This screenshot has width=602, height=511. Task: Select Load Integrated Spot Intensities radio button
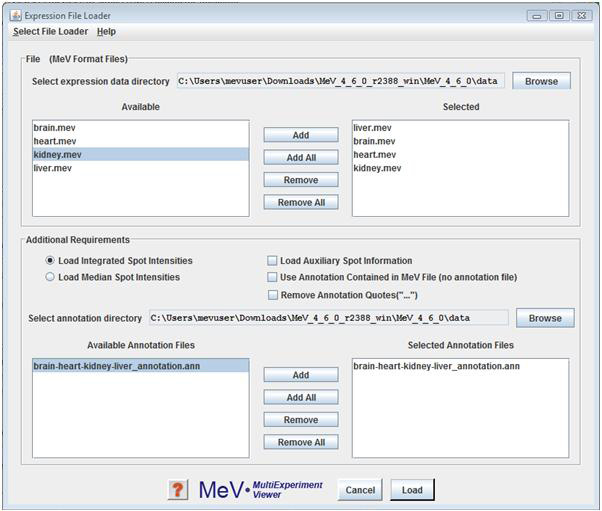[x=50, y=261]
